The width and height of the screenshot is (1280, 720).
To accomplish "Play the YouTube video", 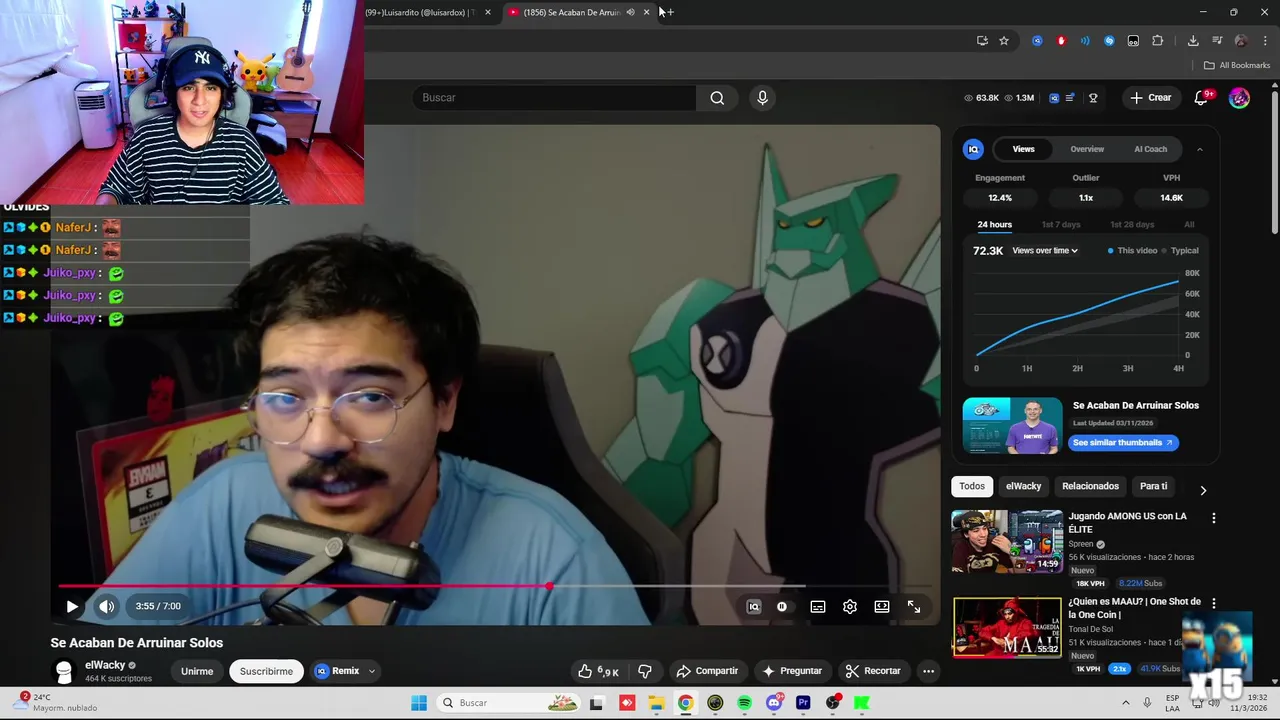I will [x=72, y=606].
